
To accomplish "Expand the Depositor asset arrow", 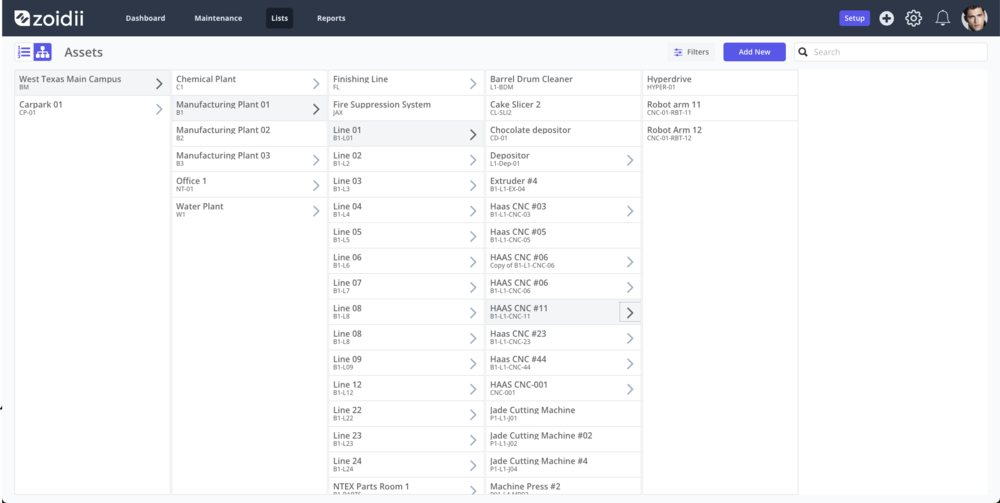I will pos(629,160).
